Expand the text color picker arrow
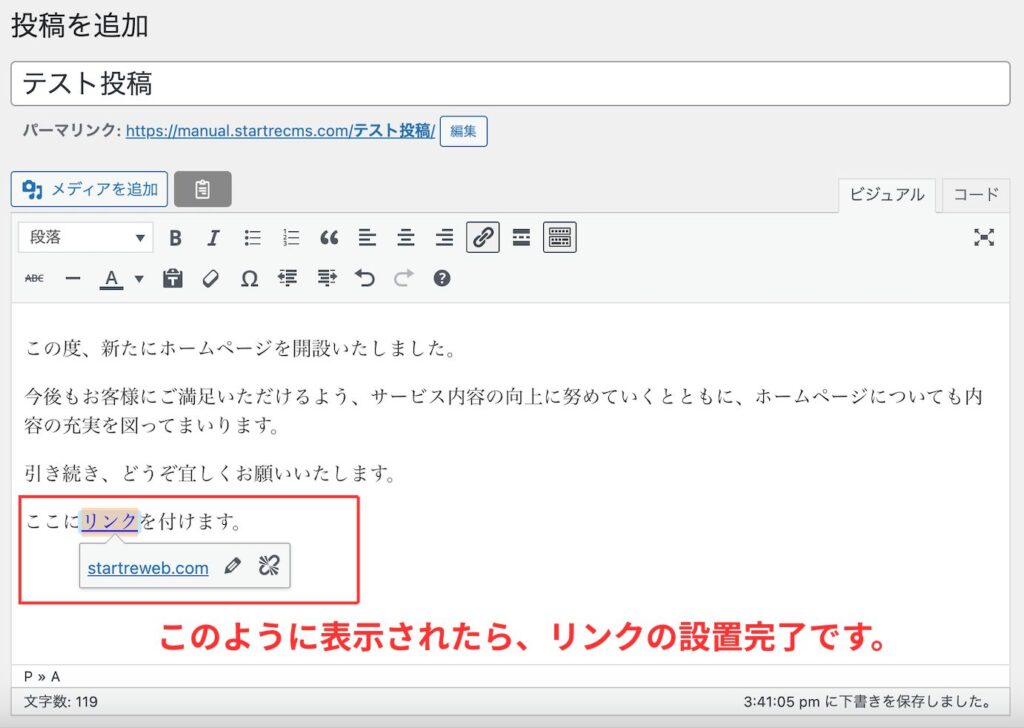 tap(139, 279)
